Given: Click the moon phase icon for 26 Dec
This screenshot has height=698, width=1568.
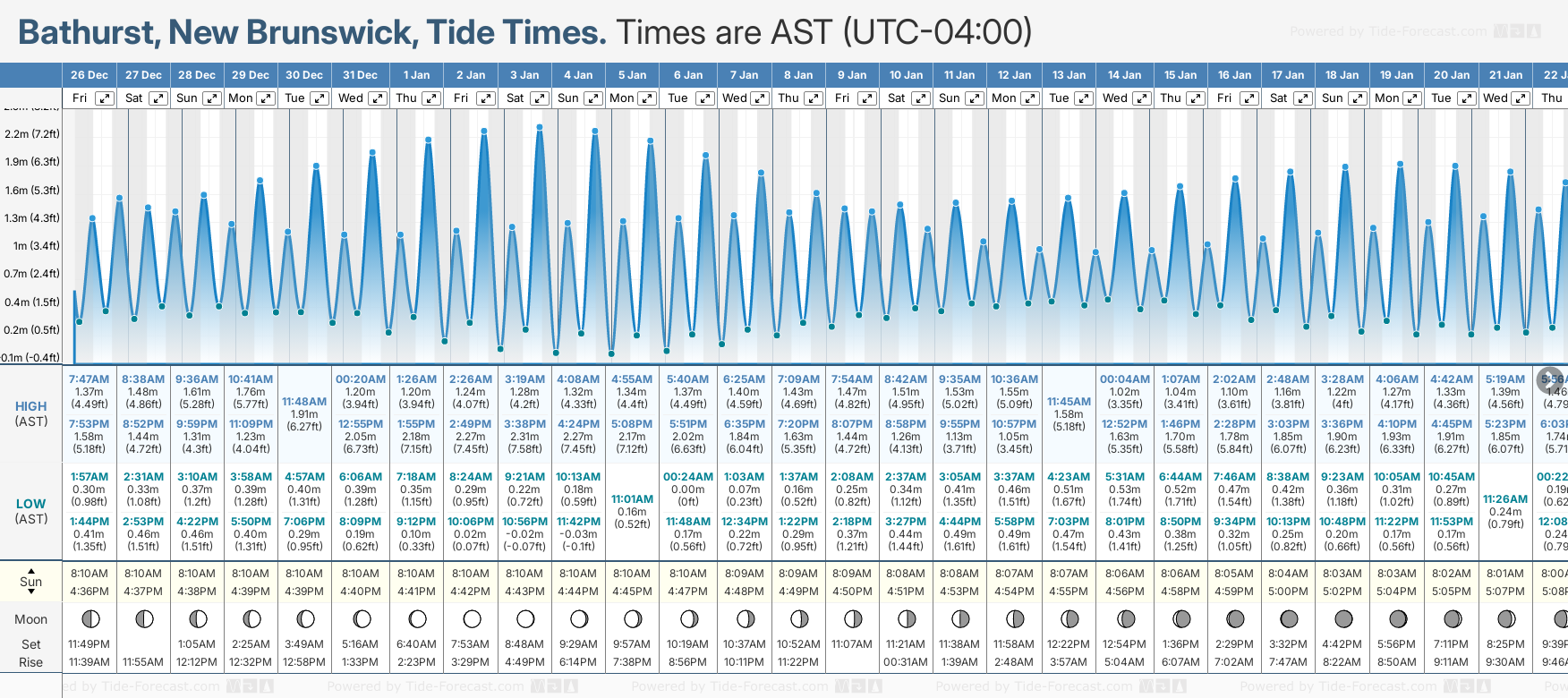Looking at the screenshot, I should [89, 618].
